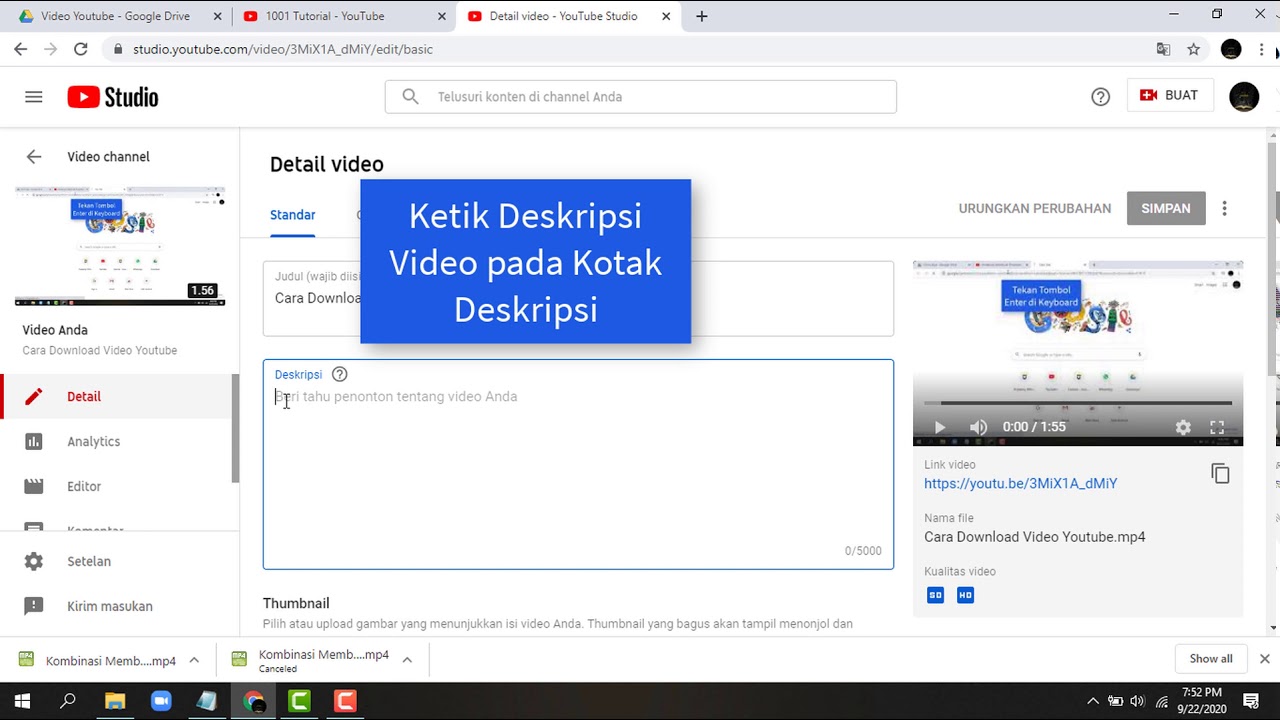Open the Help question-mark icon in header
Viewport: 1280px width, 720px height.
pyautogui.click(x=1100, y=97)
